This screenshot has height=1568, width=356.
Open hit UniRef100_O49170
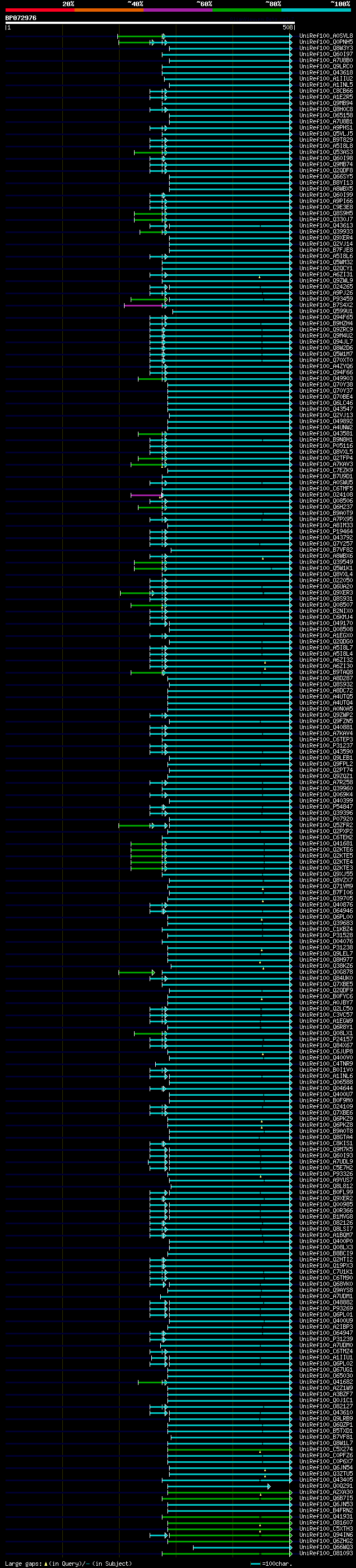click(x=326, y=624)
